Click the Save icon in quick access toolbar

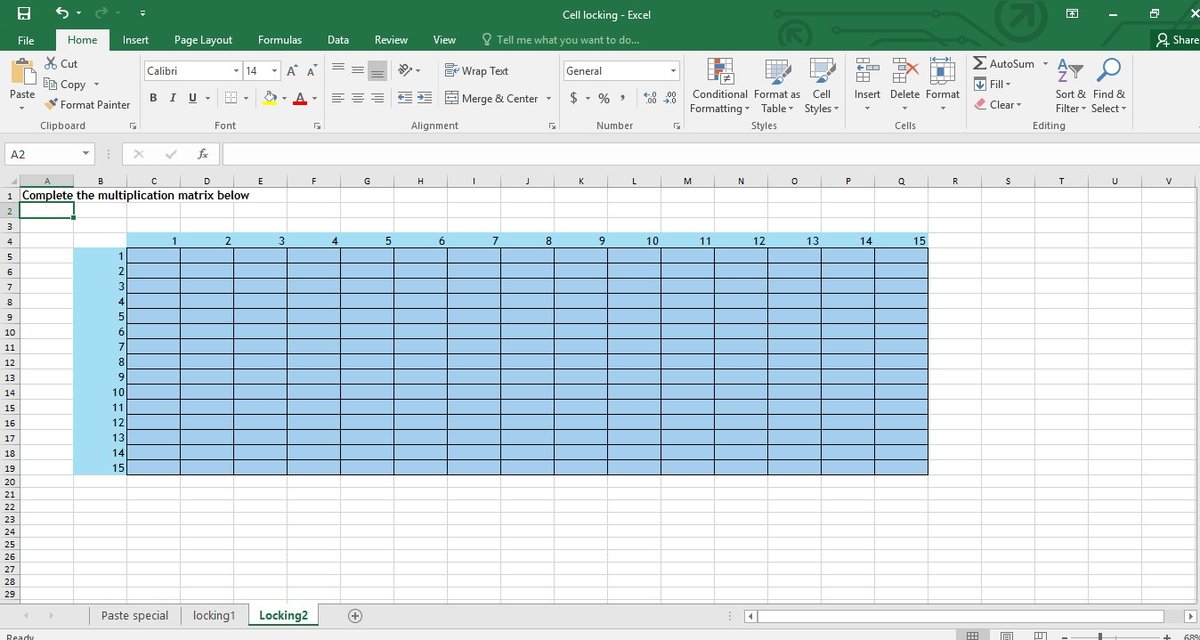point(23,14)
